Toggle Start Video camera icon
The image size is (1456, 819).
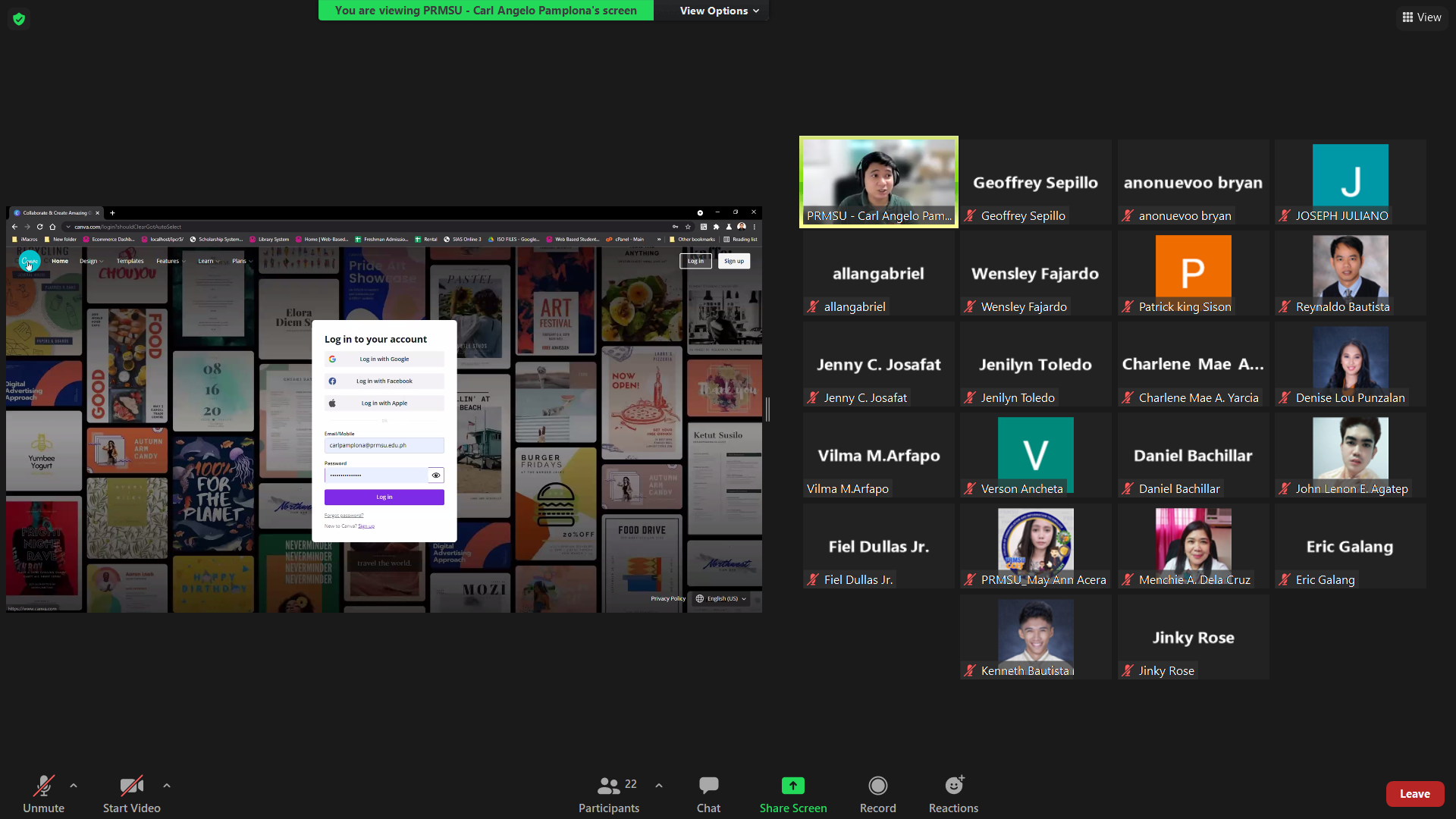(131, 786)
